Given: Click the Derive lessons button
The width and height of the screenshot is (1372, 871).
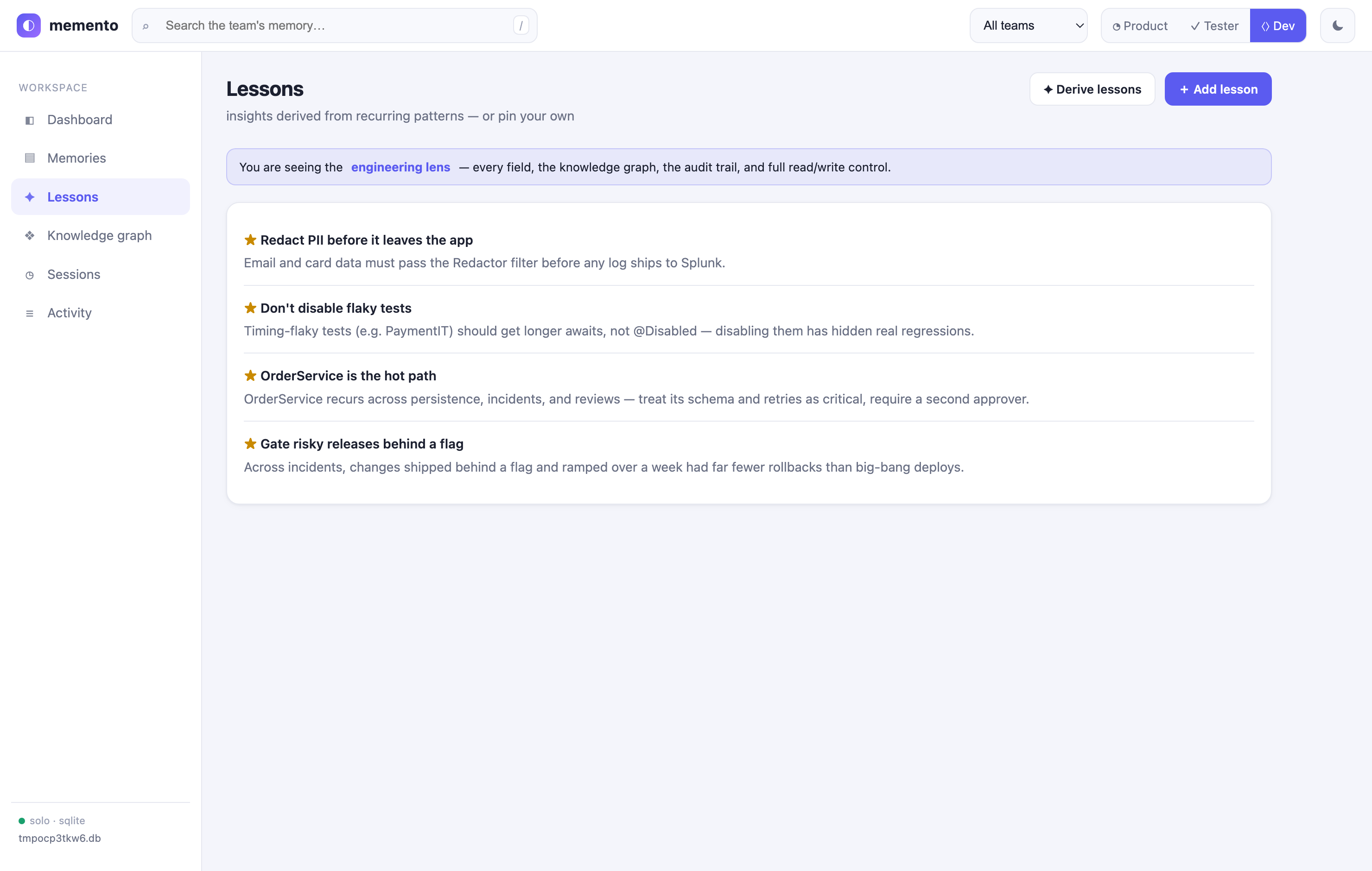Looking at the screenshot, I should (x=1092, y=89).
